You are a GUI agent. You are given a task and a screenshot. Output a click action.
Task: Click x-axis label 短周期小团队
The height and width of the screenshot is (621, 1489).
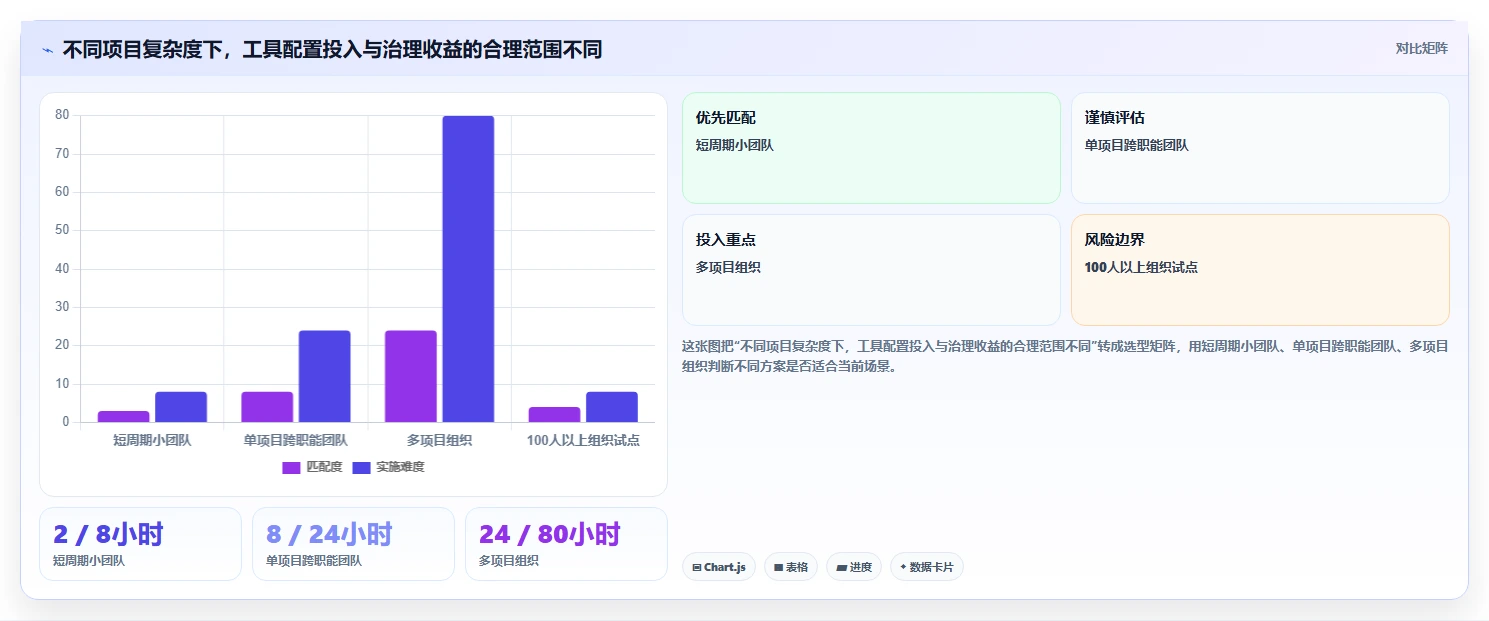[x=152, y=440]
